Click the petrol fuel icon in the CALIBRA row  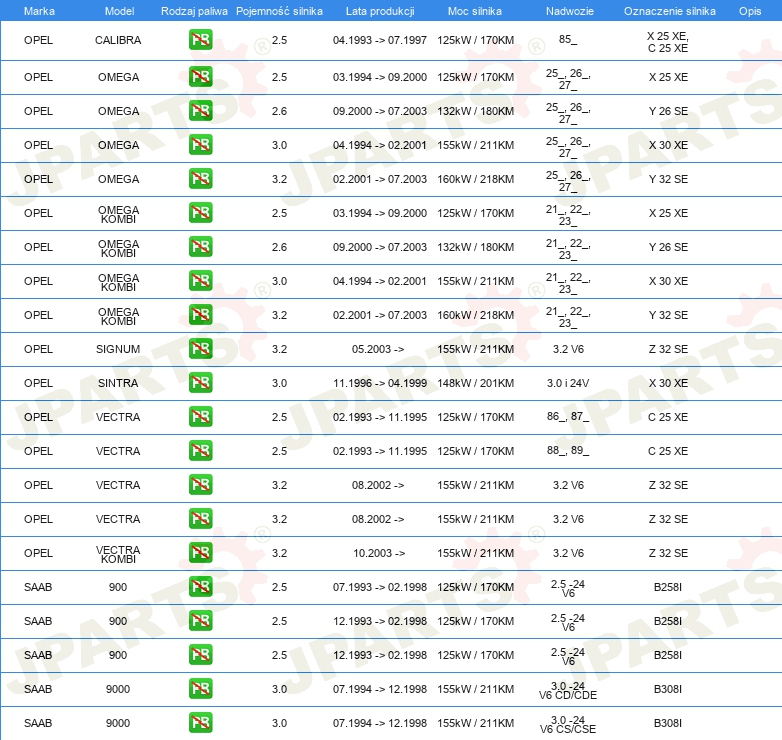coord(200,39)
